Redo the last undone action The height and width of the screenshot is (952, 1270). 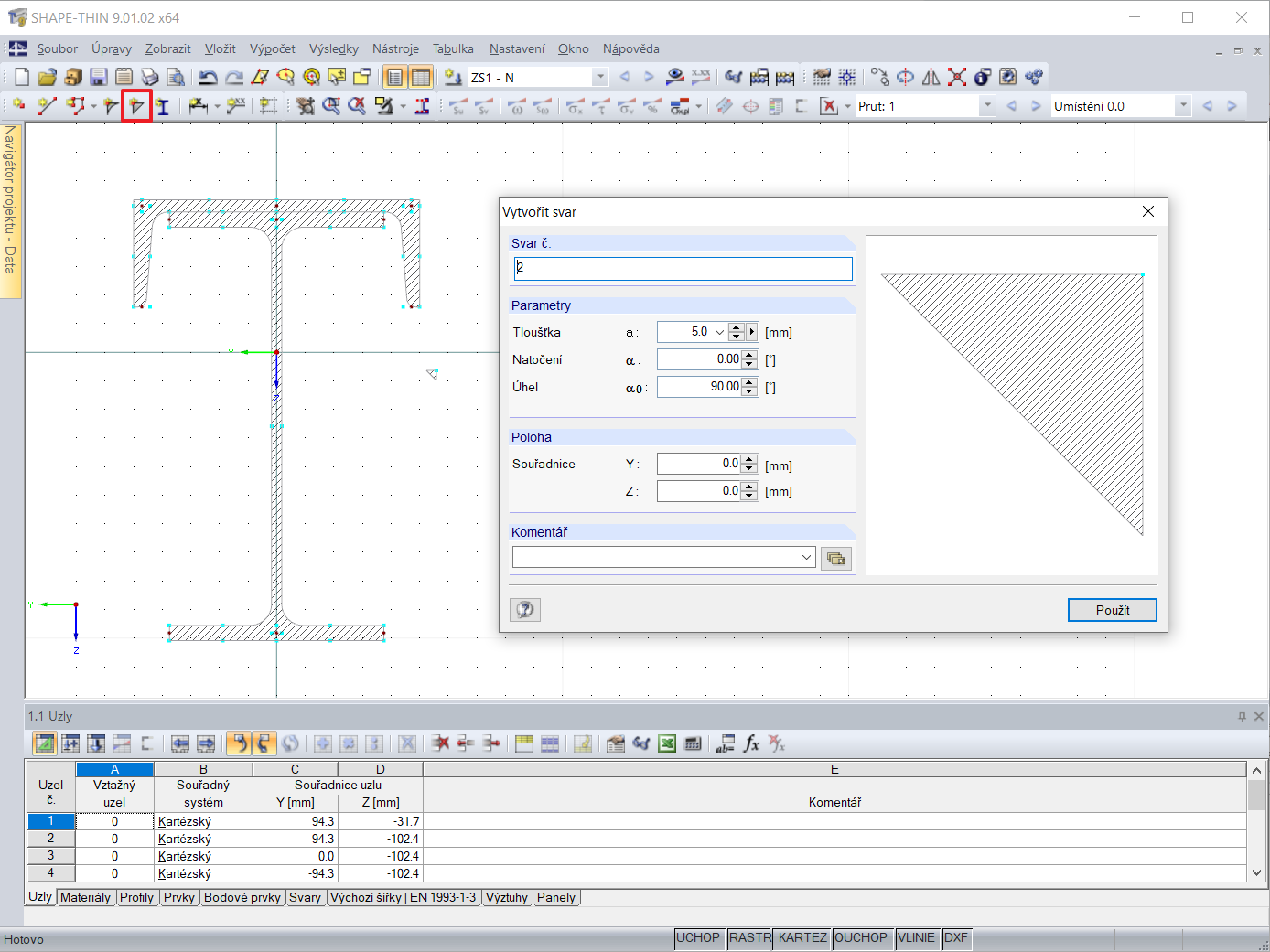(x=234, y=77)
